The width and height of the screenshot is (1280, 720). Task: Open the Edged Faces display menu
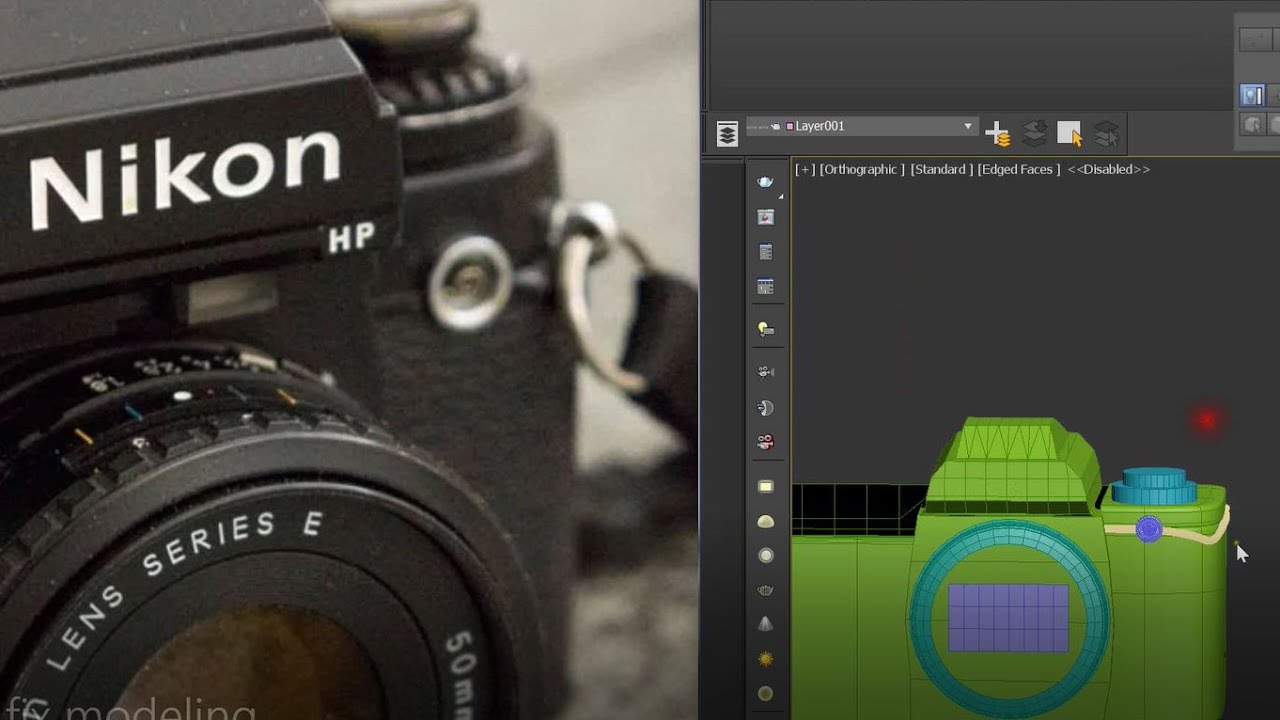1018,169
